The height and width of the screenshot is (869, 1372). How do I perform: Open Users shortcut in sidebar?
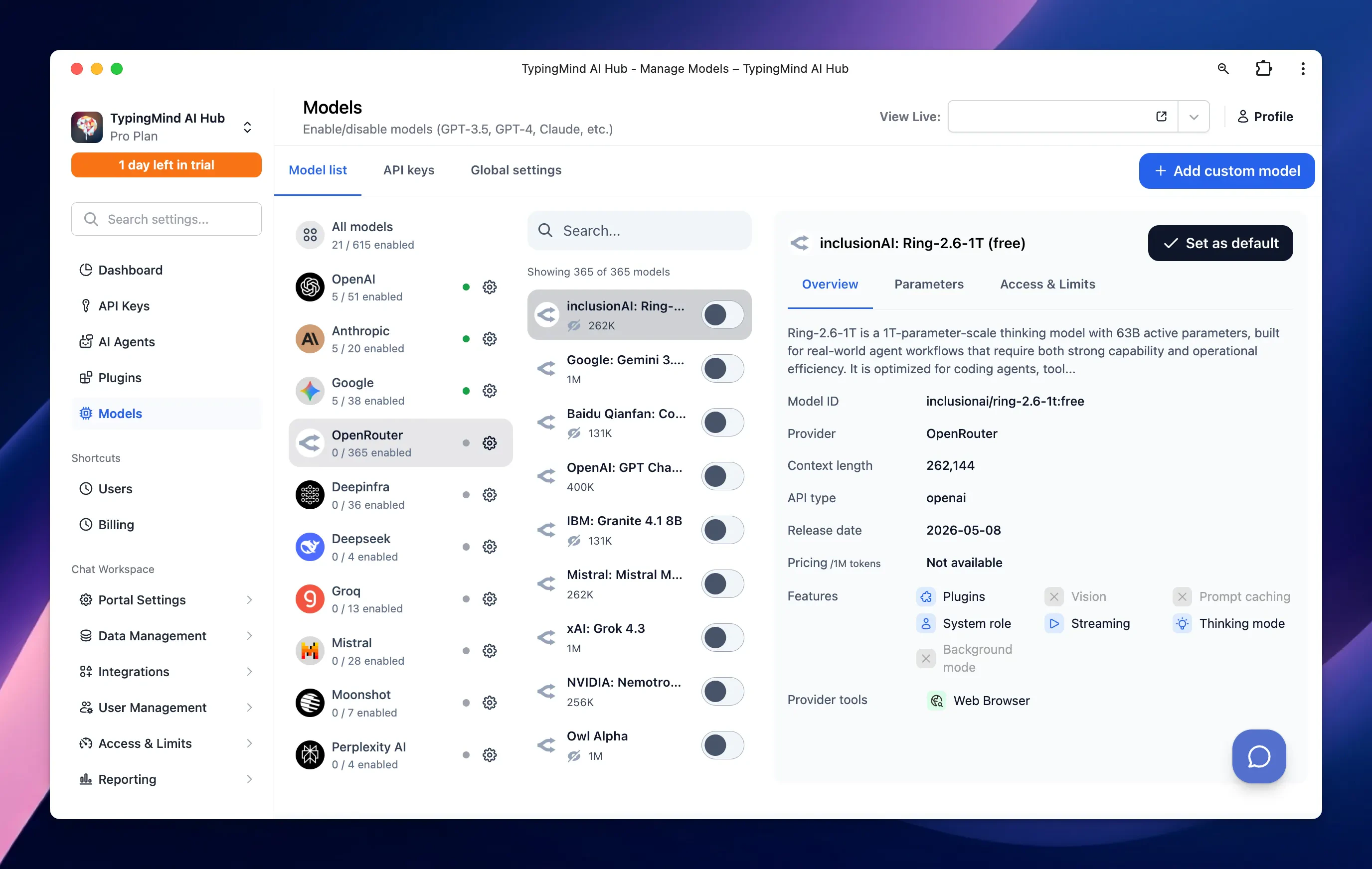pyautogui.click(x=167, y=489)
